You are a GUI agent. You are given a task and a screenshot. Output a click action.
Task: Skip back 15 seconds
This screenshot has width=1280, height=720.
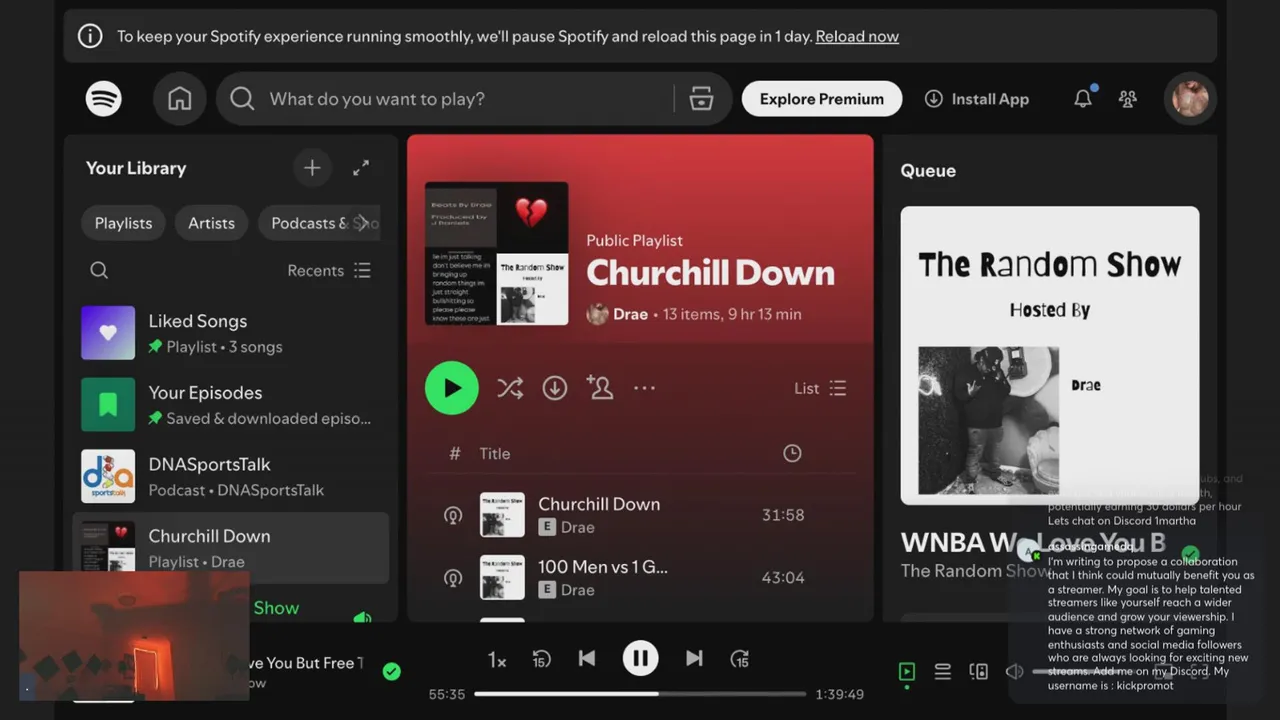point(541,659)
